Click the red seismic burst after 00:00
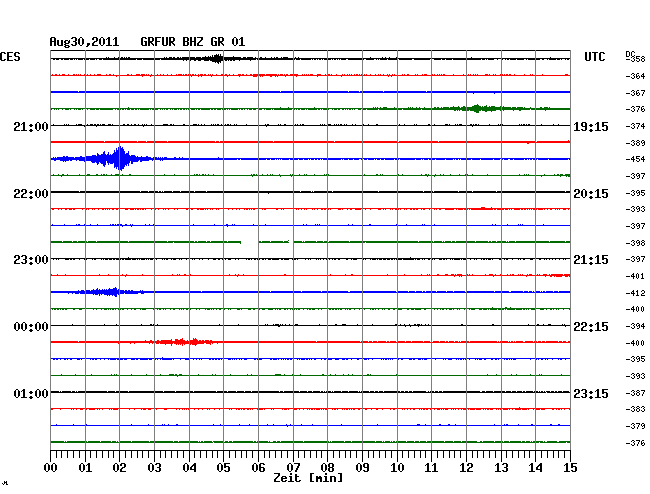The width and height of the screenshot is (650, 494). pyautogui.click(x=182, y=342)
